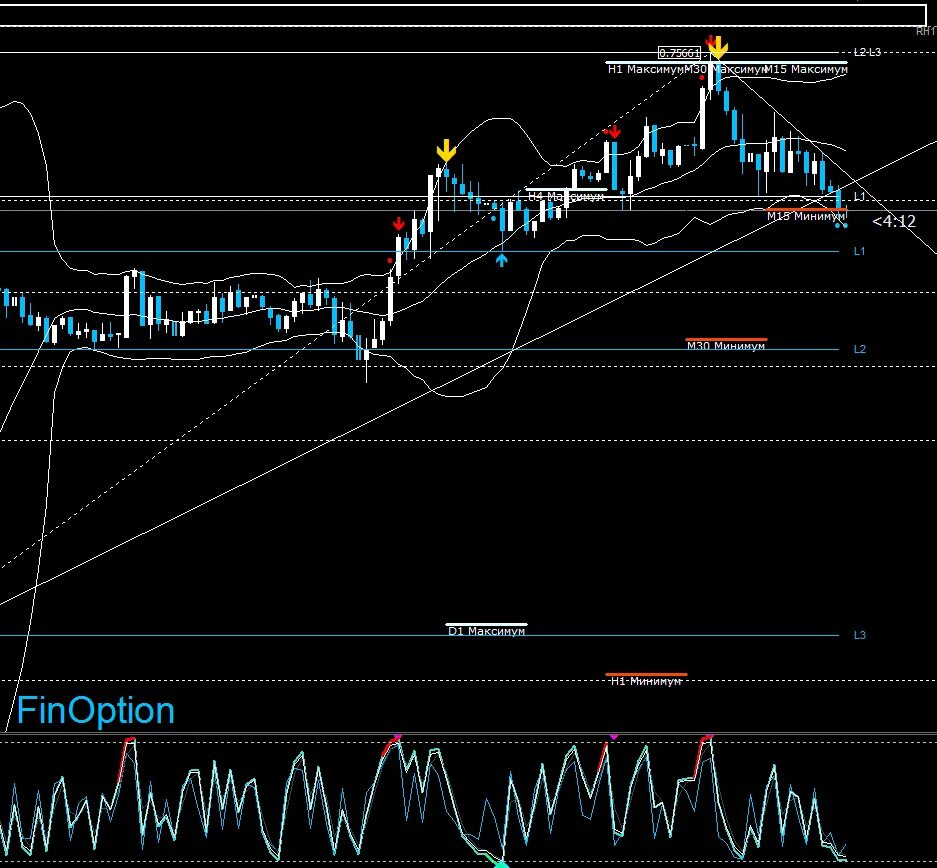Click the <4:12 candle timer text
Viewport: 937px width, 868px height.
point(894,222)
